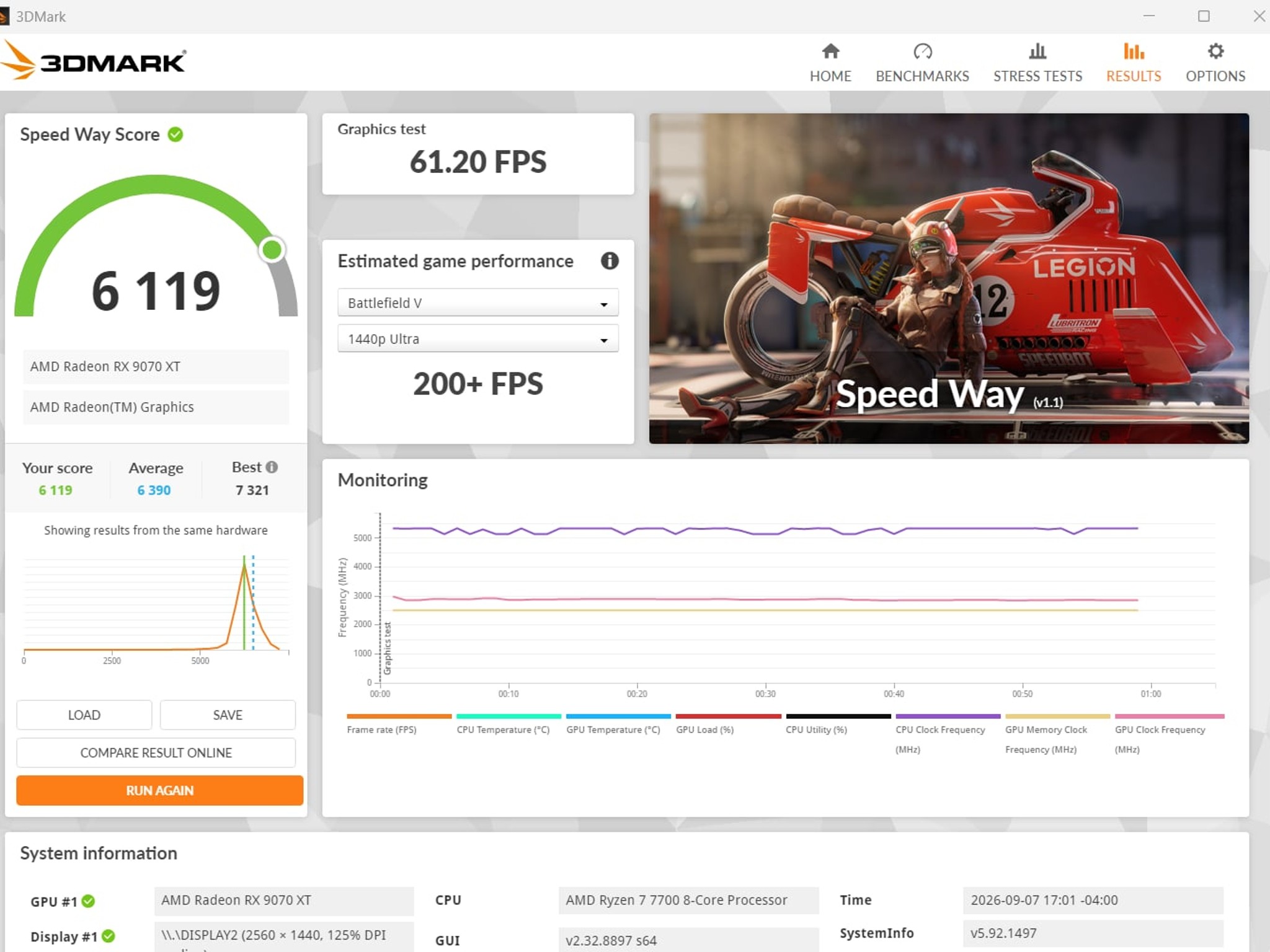
Task: Select the RESULTS tab
Action: [1134, 63]
